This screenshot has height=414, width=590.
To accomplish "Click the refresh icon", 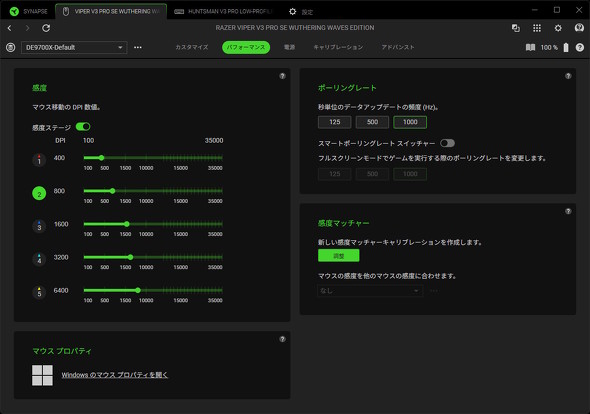I will tap(46, 28).
